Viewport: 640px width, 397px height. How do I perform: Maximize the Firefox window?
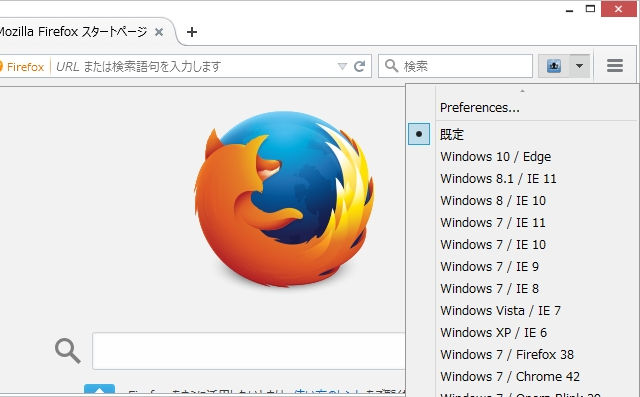[590, 9]
